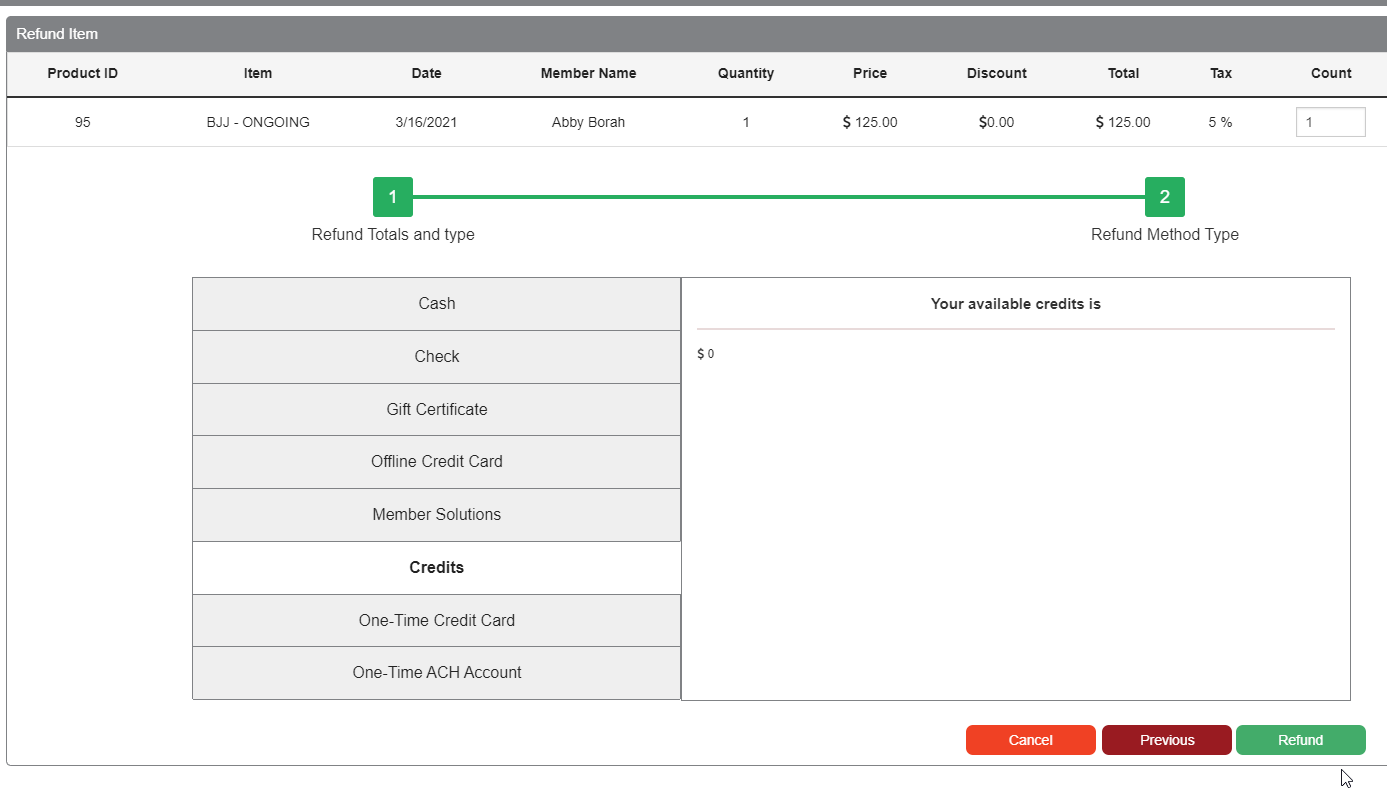Select Offline Credit Card method
1387x804 pixels.
click(436, 462)
